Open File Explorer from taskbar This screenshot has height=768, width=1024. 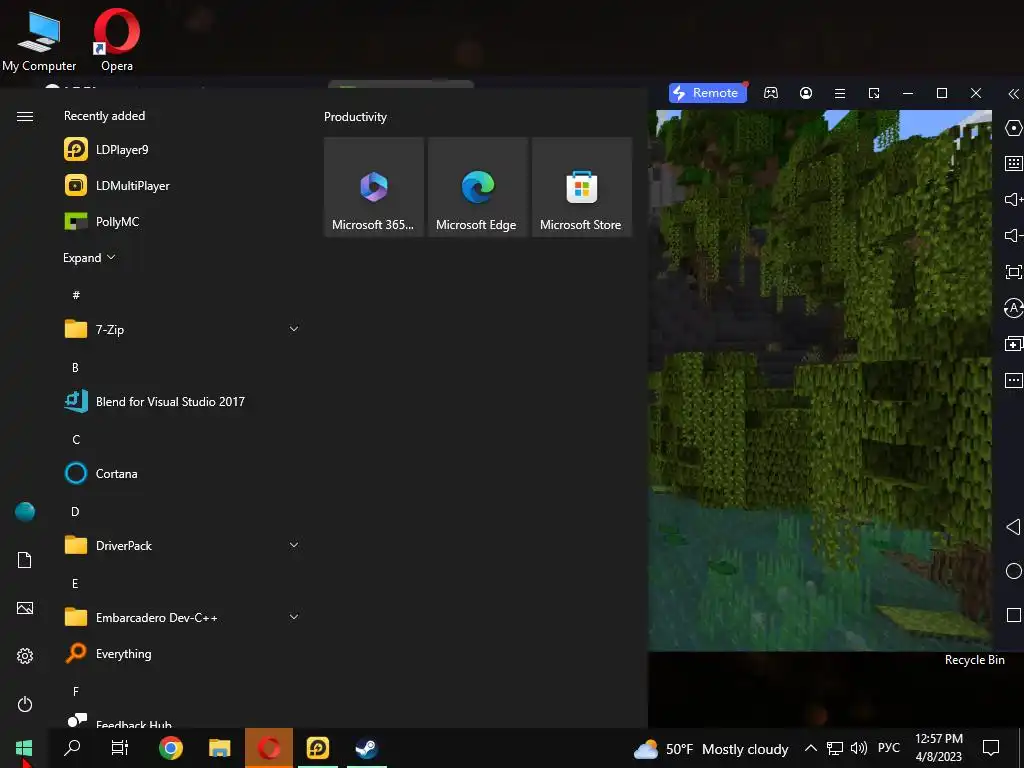[x=219, y=748]
